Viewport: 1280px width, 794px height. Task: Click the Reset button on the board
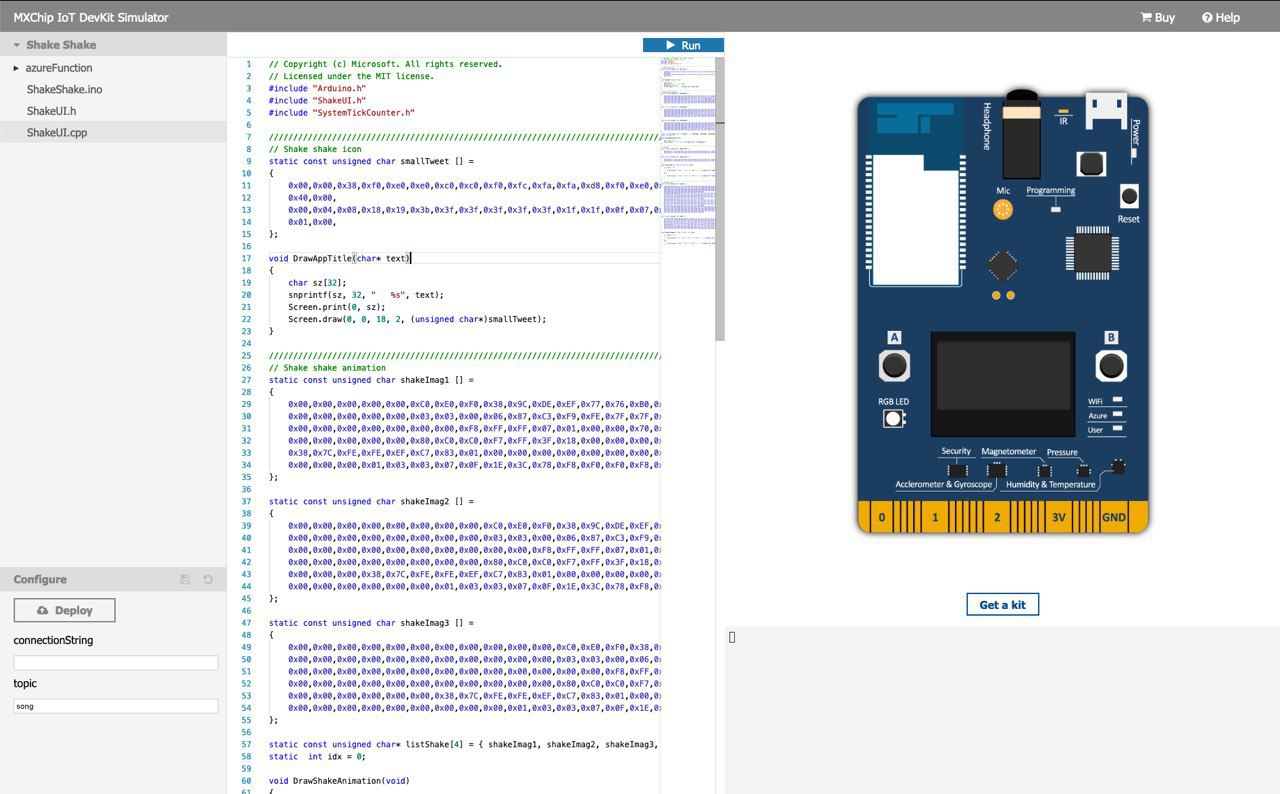(1129, 196)
